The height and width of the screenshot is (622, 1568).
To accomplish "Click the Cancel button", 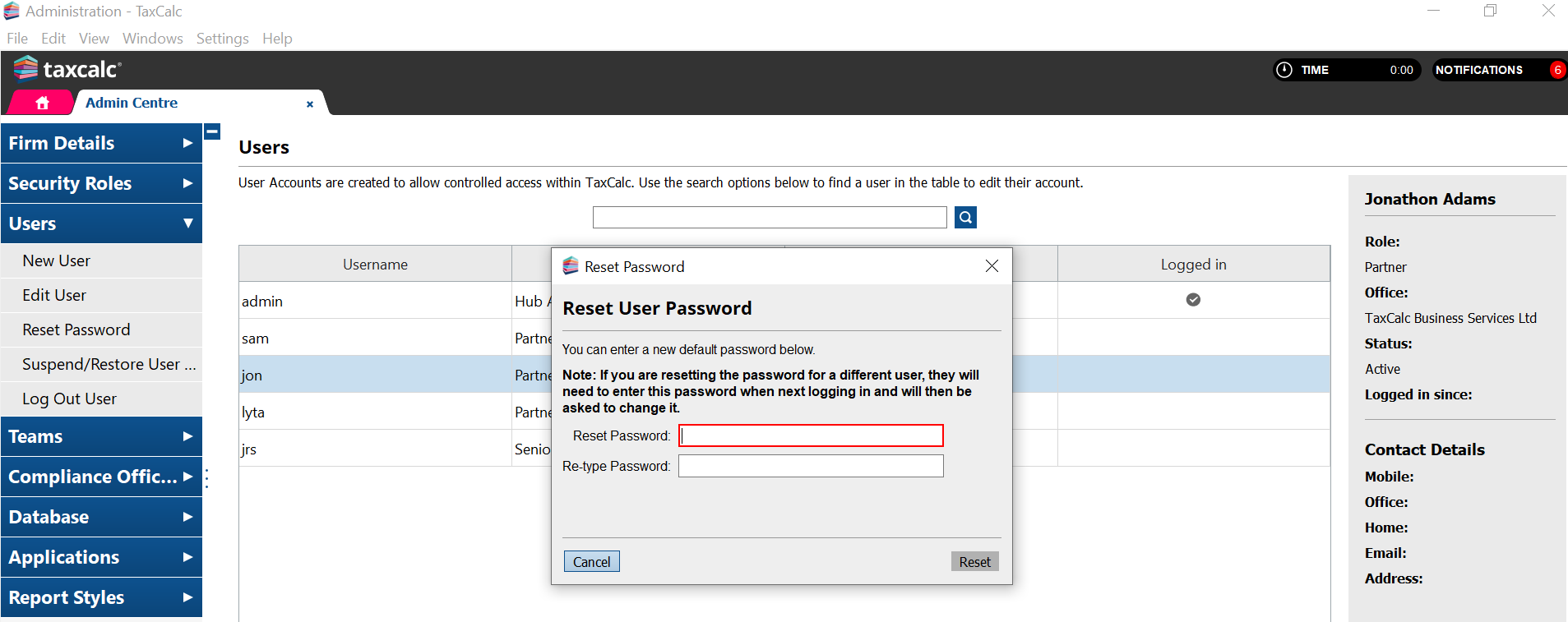I will (x=591, y=562).
